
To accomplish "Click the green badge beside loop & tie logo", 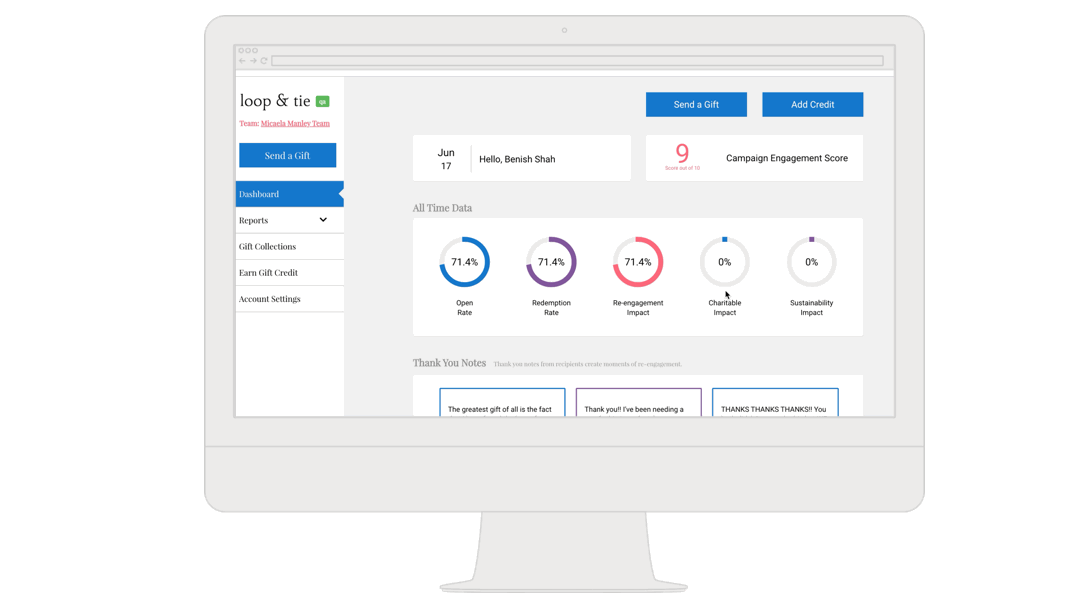I will coord(322,101).
